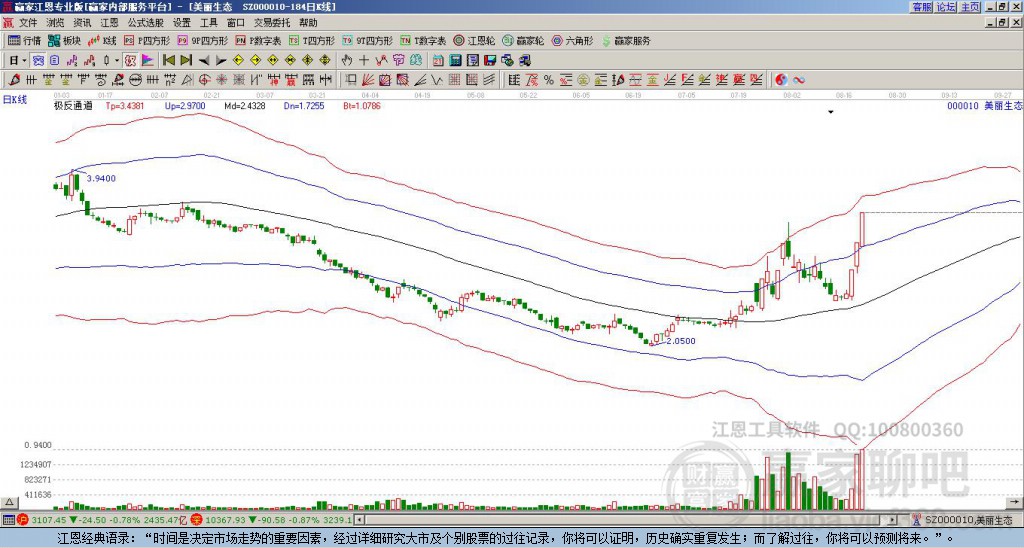This screenshot has height=548, width=1024.
Task: Click the table grid icon in status bar
Action: [x=8, y=520]
